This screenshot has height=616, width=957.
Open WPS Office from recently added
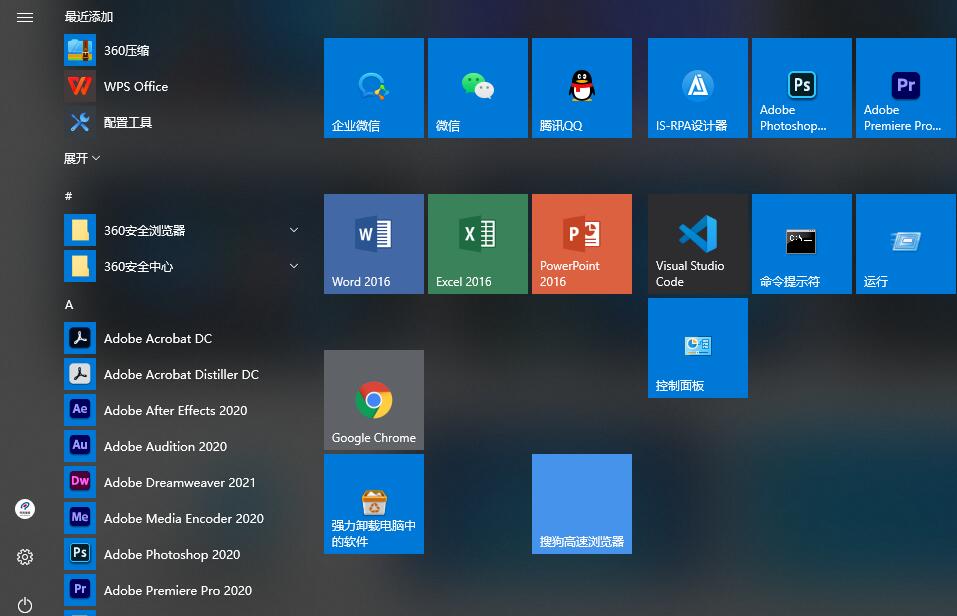click(183, 86)
